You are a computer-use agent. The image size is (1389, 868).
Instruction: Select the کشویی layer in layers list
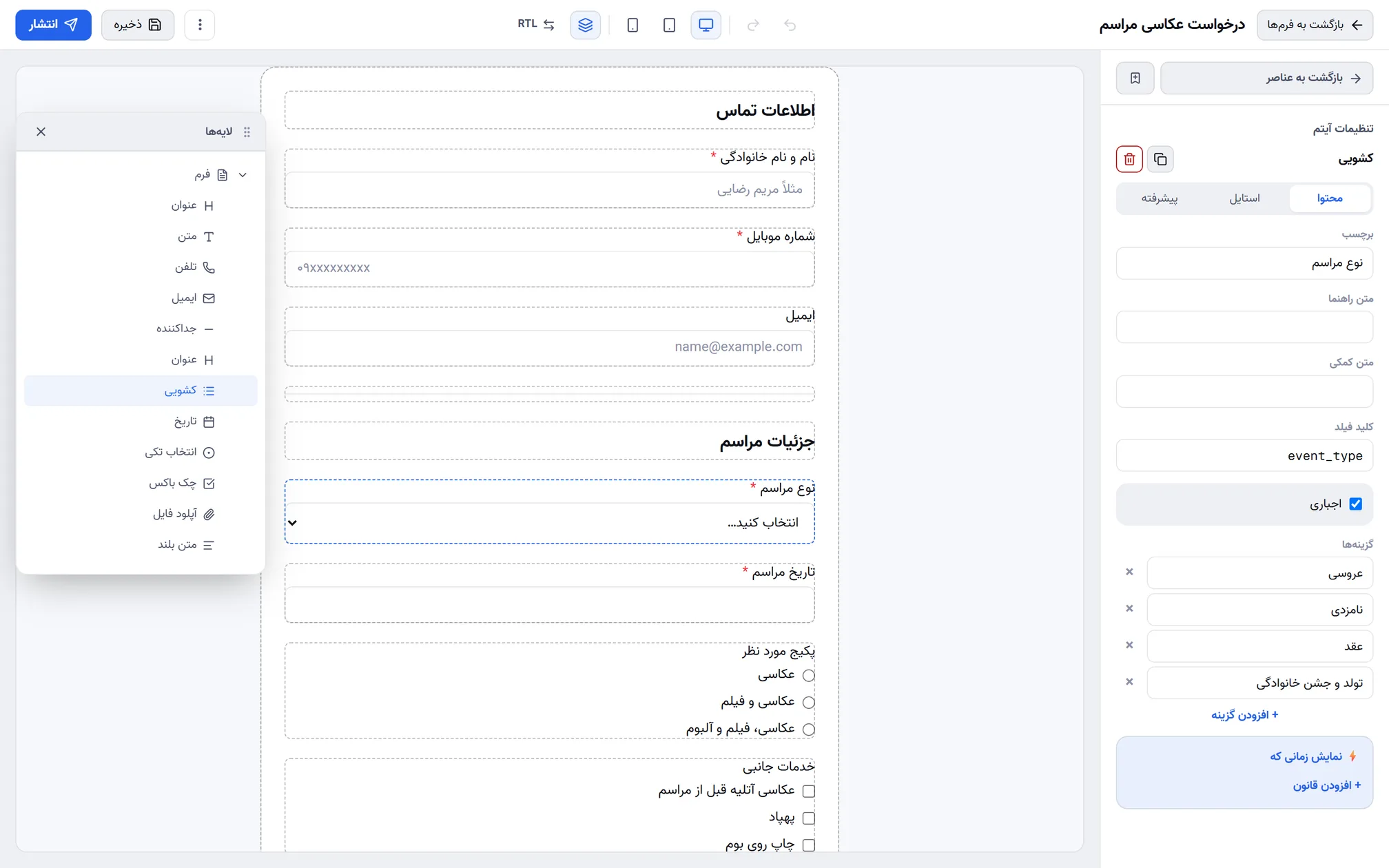141,391
